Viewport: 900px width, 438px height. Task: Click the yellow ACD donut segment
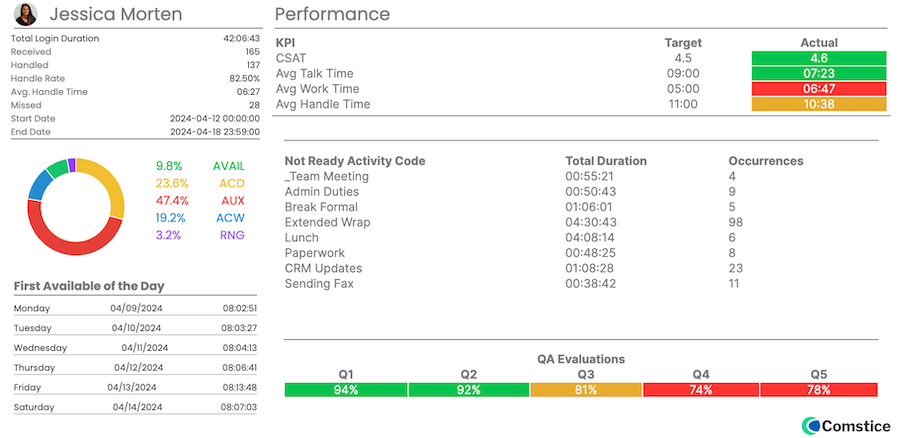tap(112, 190)
